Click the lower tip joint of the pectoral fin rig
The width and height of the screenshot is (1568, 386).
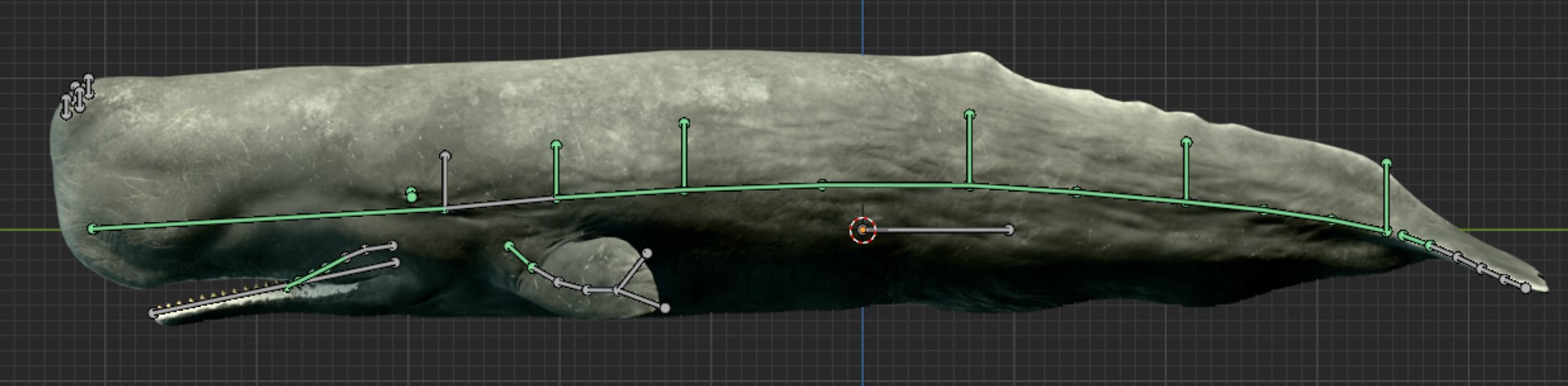[665, 308]
